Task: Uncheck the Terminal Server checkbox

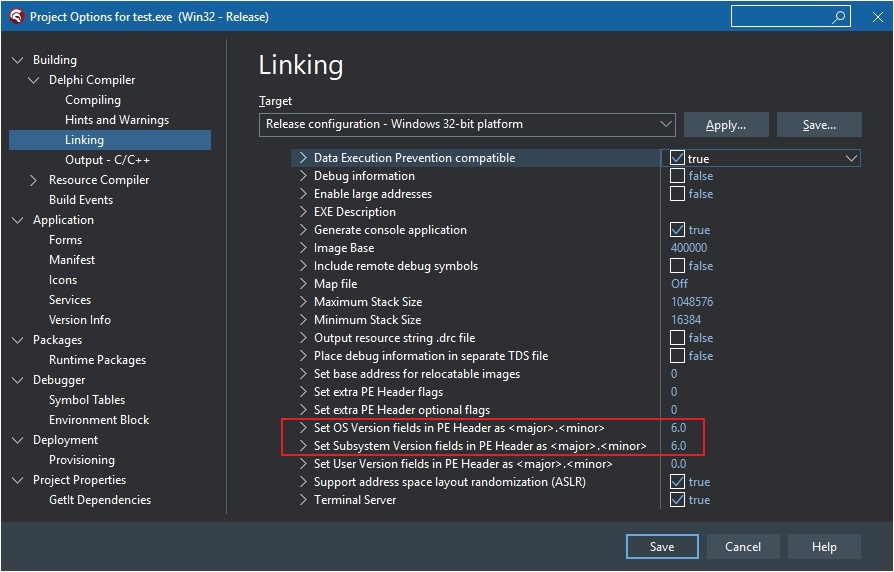Action: point(677,500)
